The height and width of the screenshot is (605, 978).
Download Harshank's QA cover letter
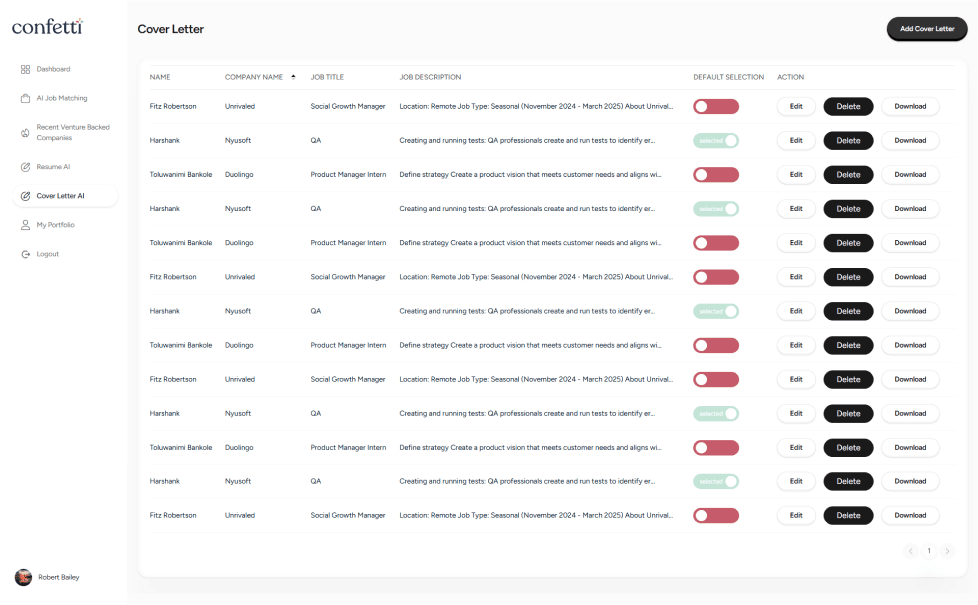point(910,140)
